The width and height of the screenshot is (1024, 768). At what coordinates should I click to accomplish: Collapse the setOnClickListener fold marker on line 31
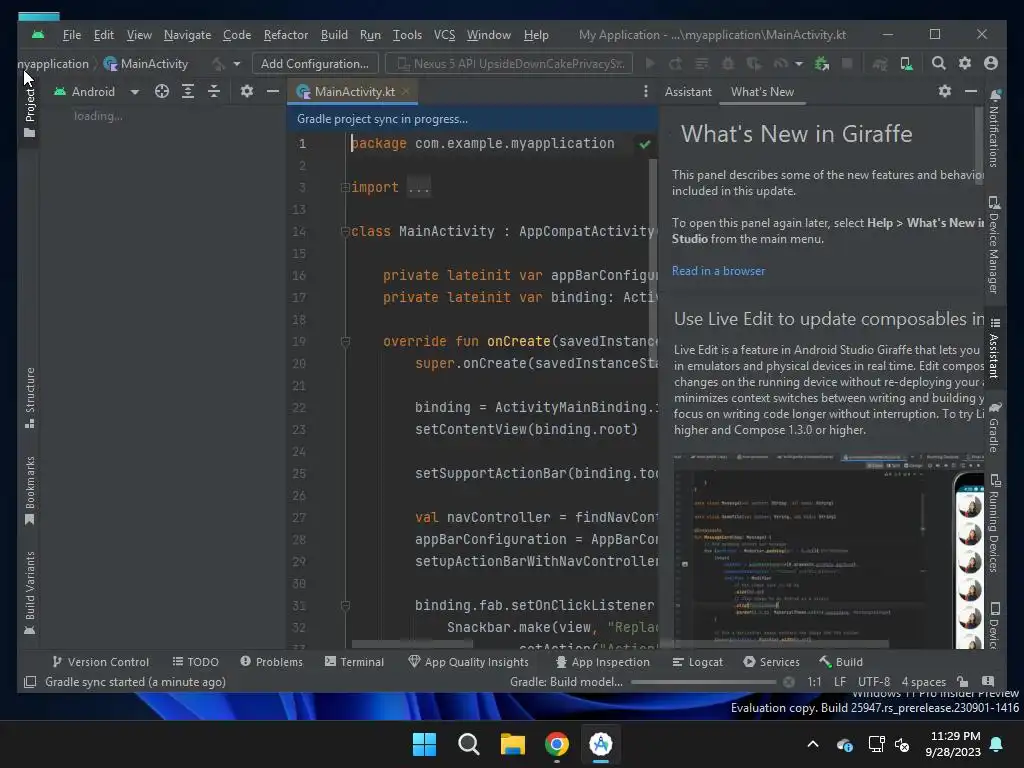(x=345, y=606)
